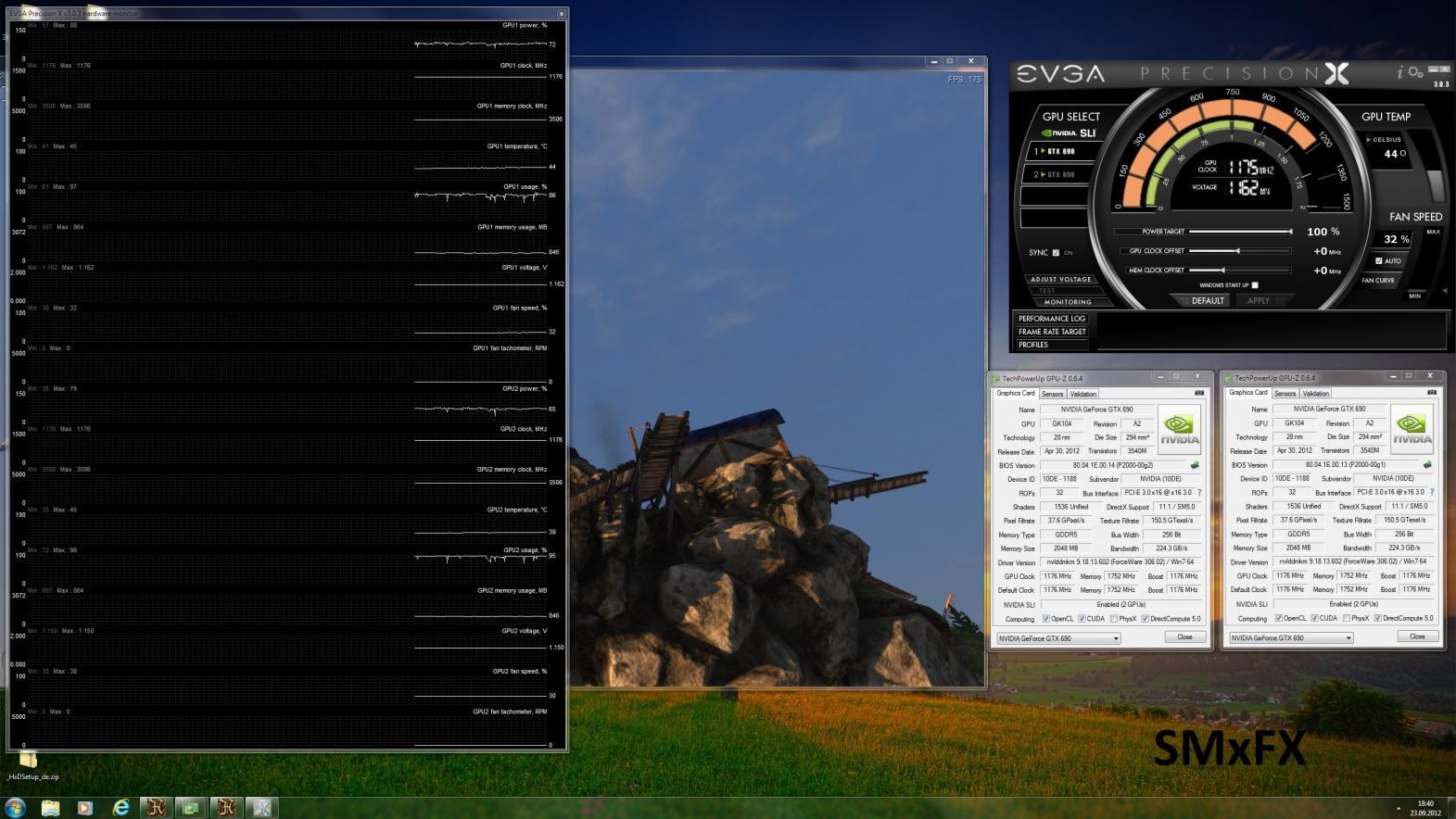Switch to GPU-Z taskbar button
The height and width of the screenshot is (819, 1456).
pos(191,808)
